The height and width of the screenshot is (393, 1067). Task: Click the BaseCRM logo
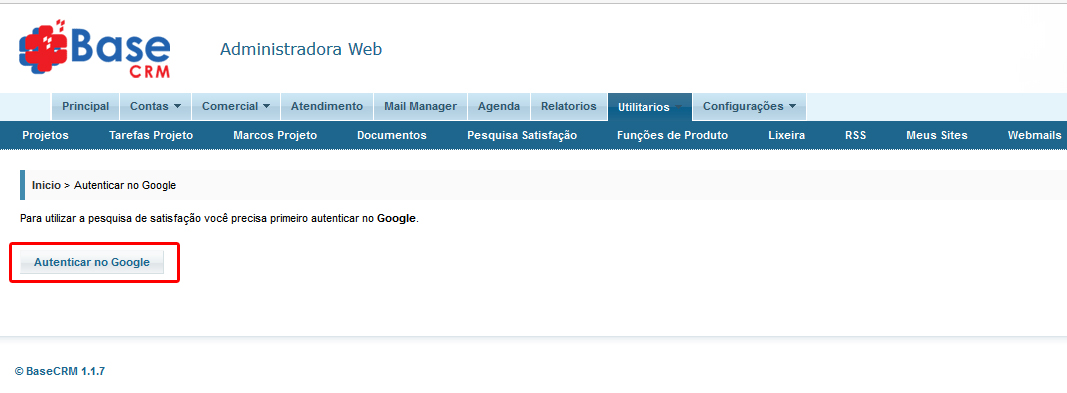click(x=95, y=49)
